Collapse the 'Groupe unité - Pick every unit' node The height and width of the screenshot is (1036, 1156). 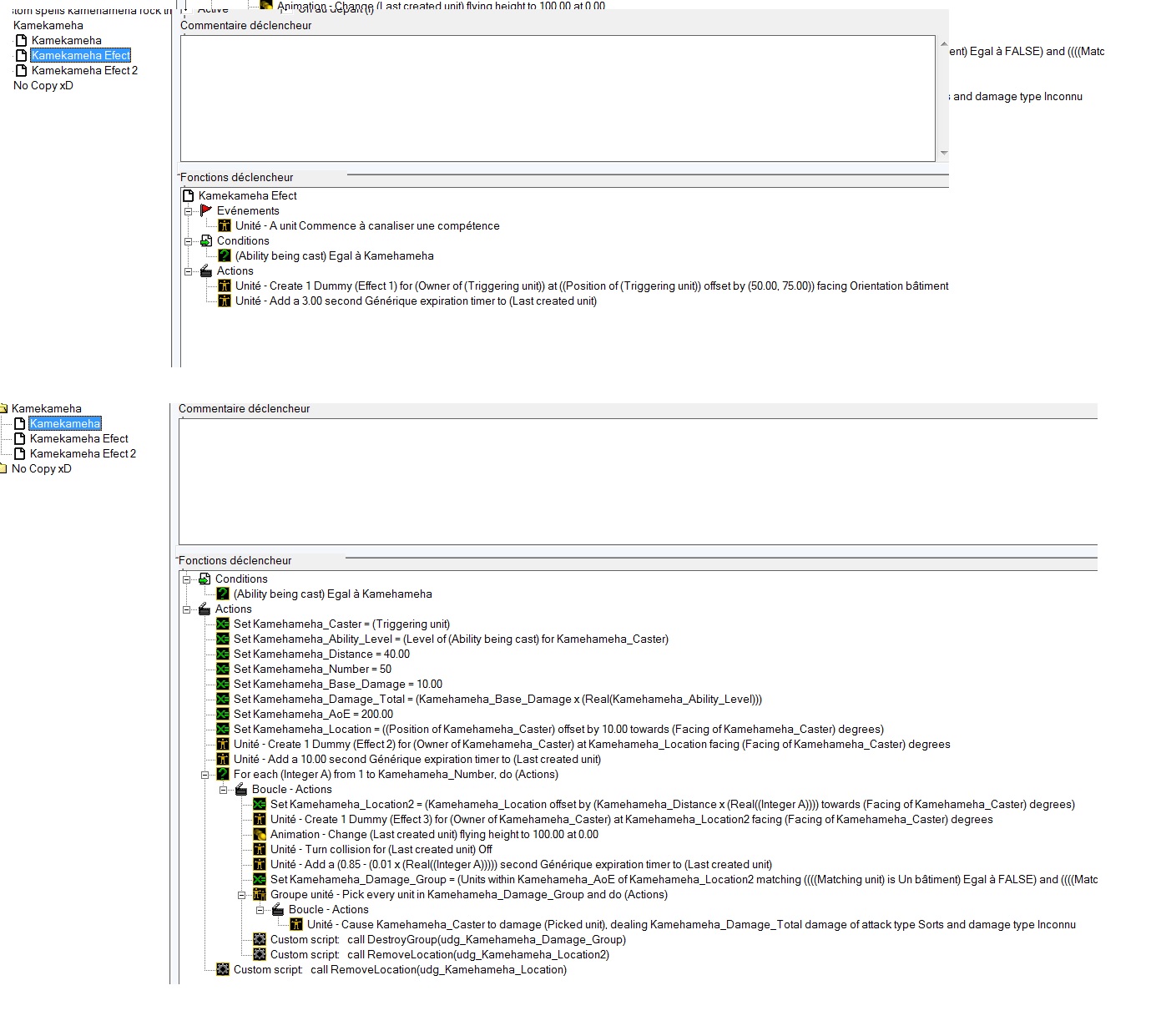point(242,895)
